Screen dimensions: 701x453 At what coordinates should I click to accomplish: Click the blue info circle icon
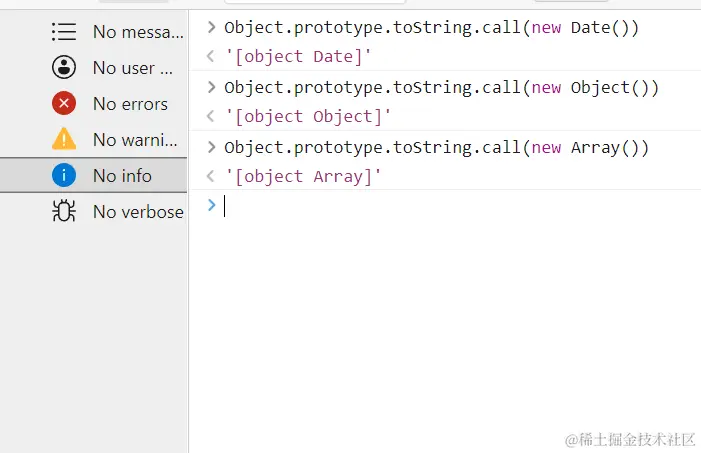pos(64,175)
